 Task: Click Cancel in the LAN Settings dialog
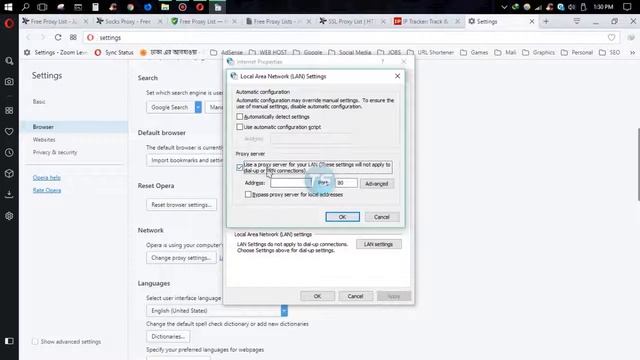382,217
